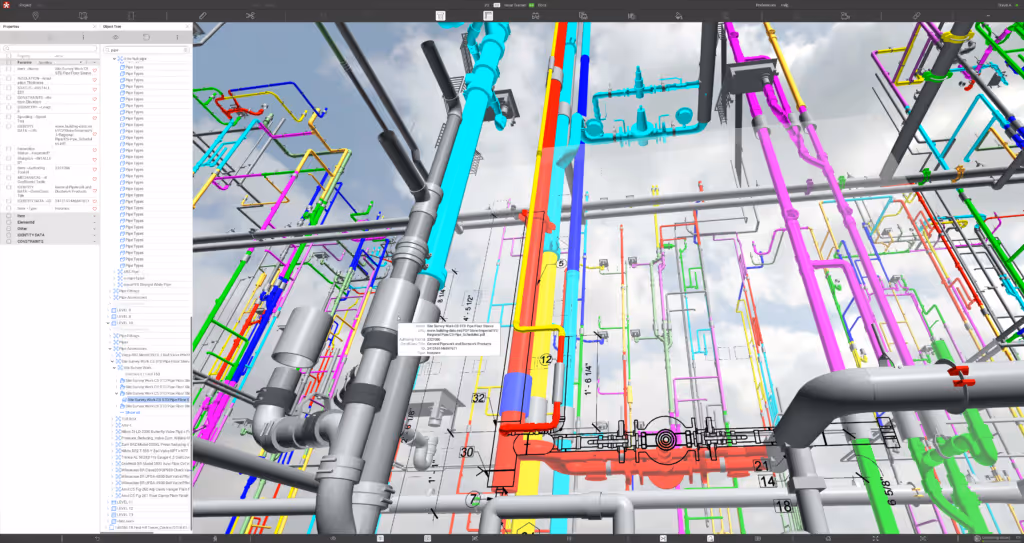Check the box next to Item group

click(x=8, y=215)
